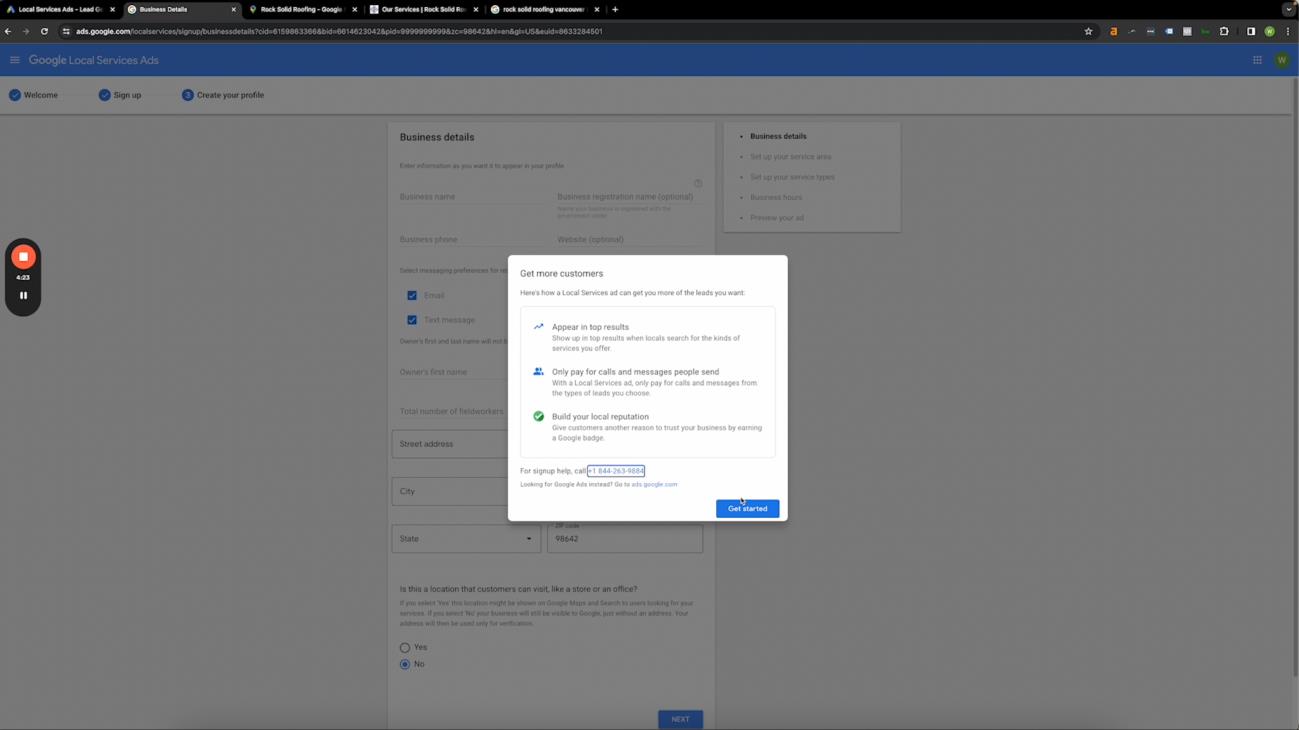Switch to the Our Services Rock Solid tab
Viewport: 1299px width, 730px height.
(422, 9)
